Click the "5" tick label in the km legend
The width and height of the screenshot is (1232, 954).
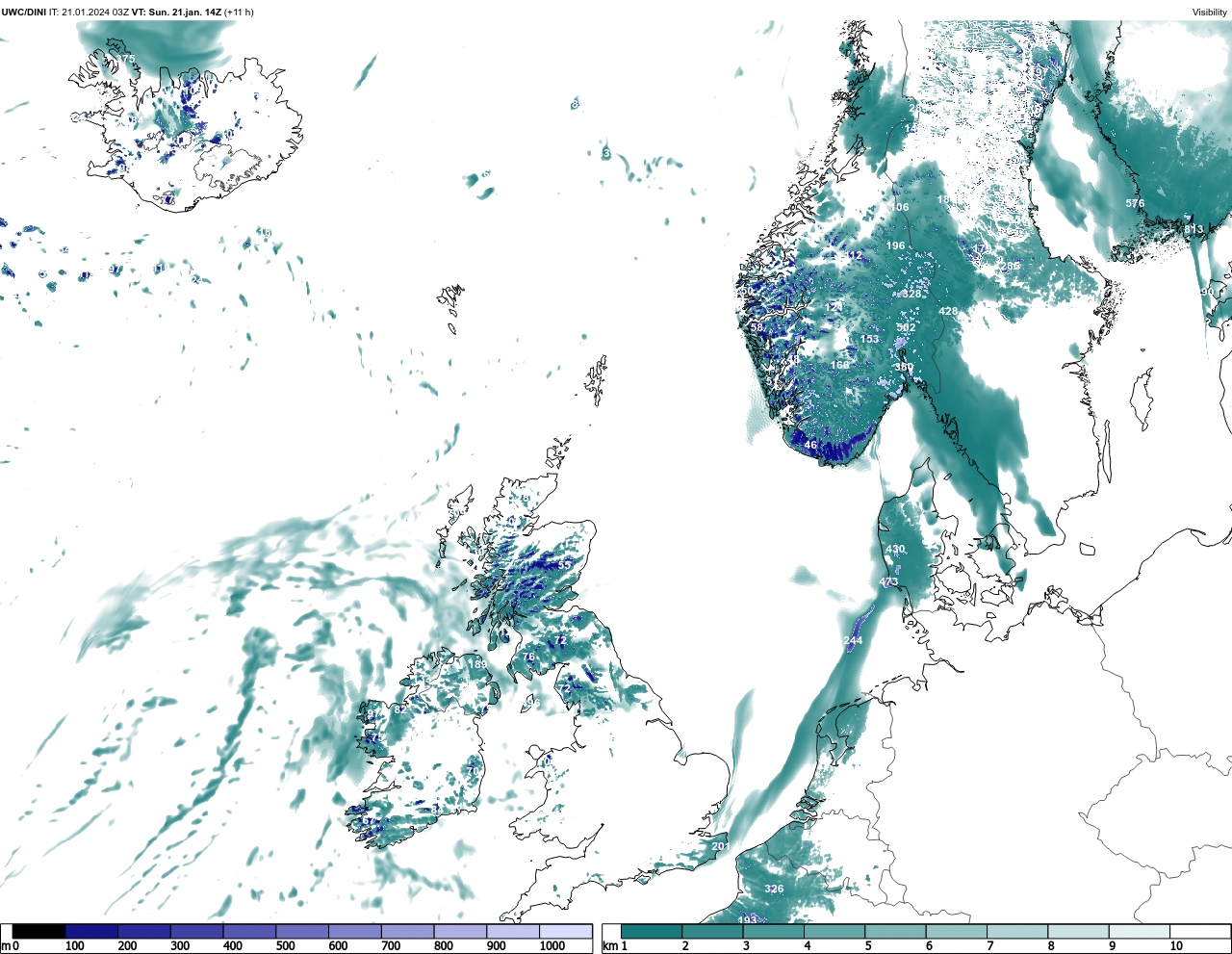(868, 946)
